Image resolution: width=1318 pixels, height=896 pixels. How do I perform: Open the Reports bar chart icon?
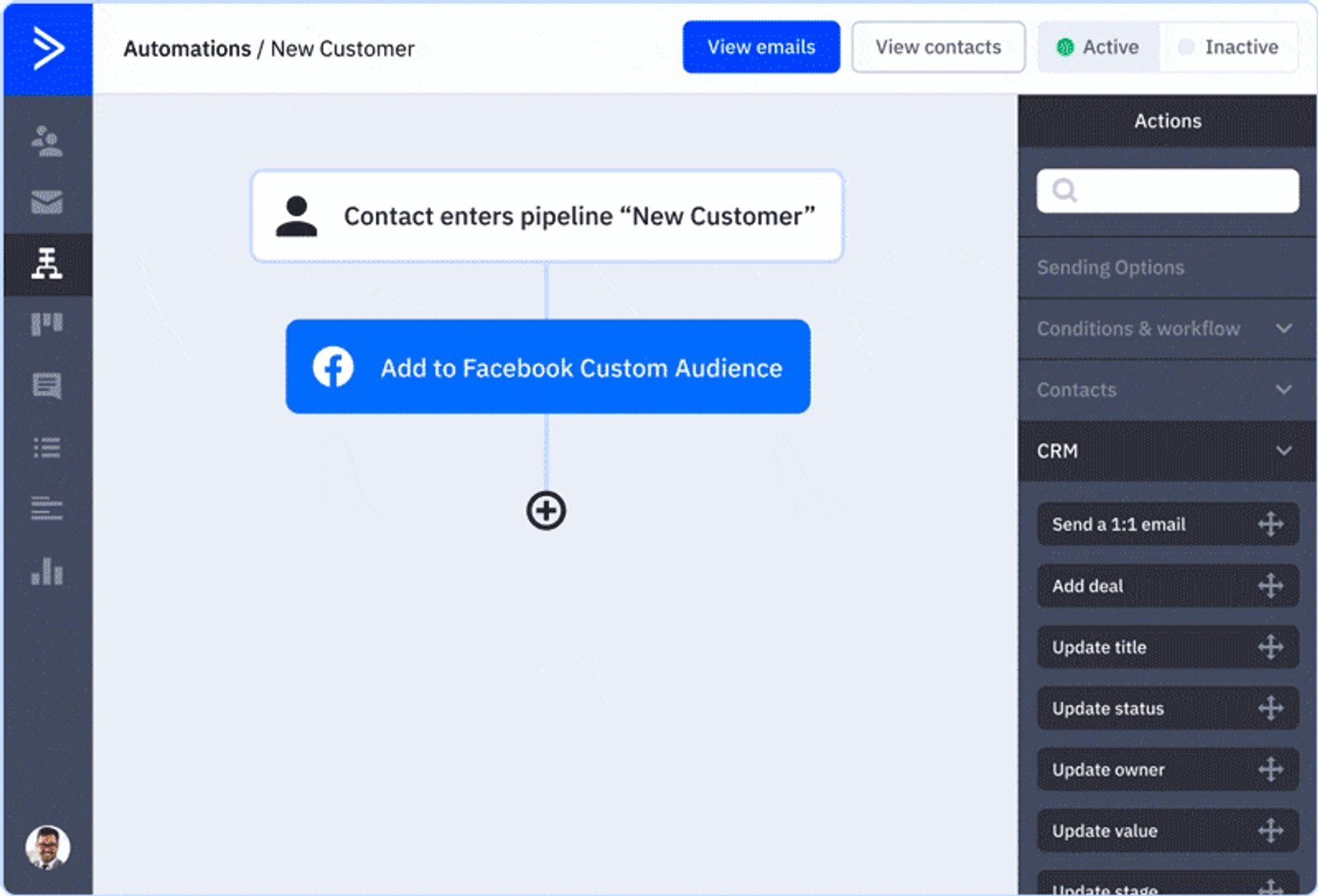click(47, 571)
